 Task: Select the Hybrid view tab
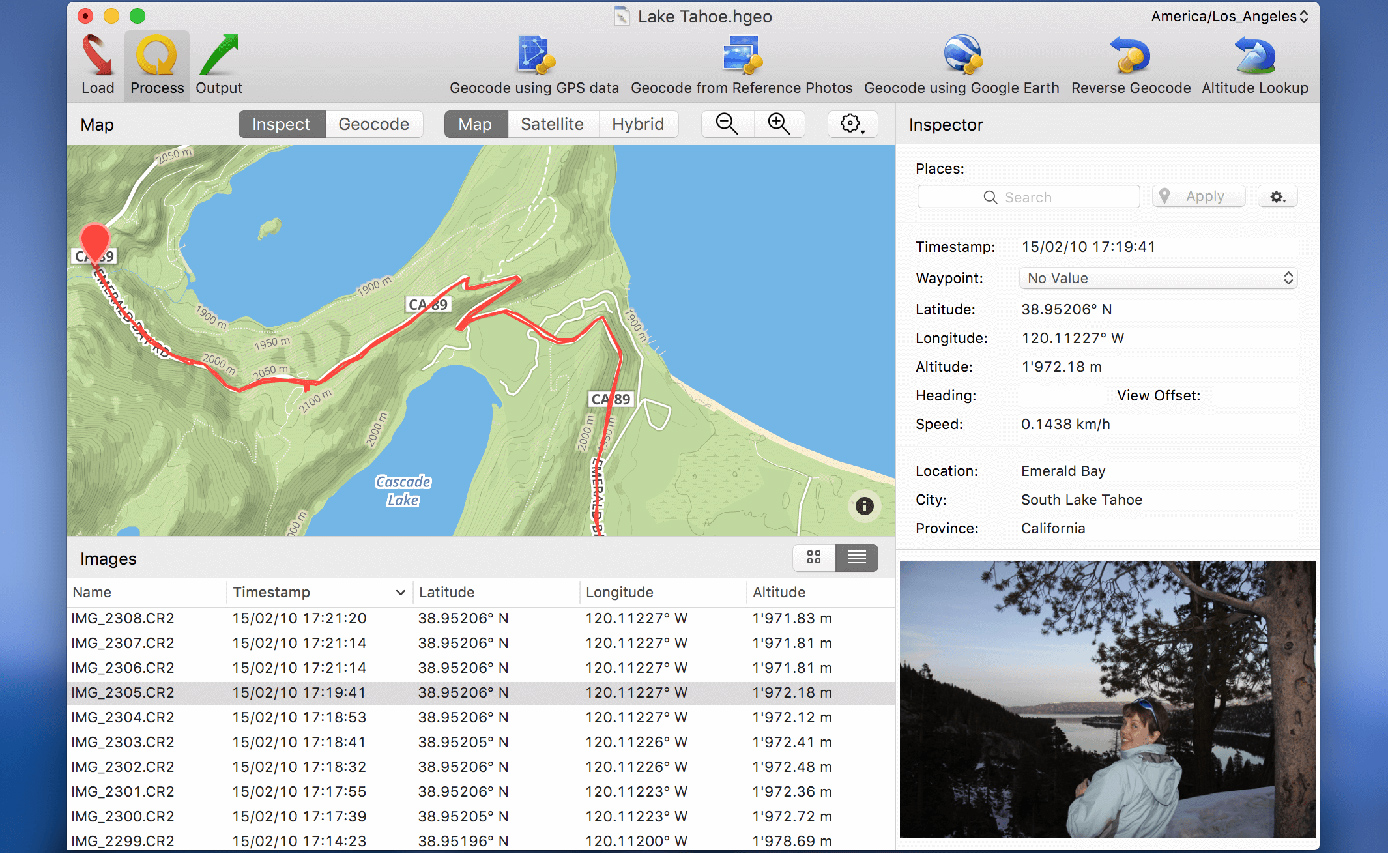[638, 124]
